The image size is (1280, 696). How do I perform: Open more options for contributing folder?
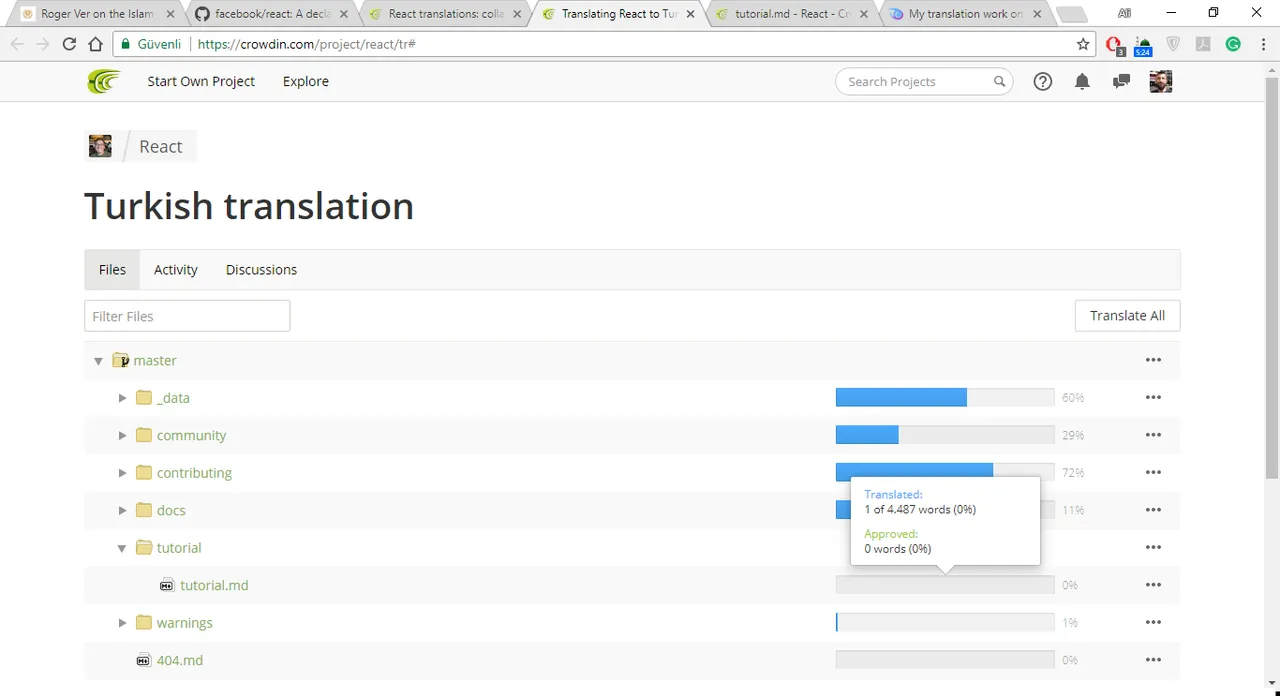(x=1153, y=473)
